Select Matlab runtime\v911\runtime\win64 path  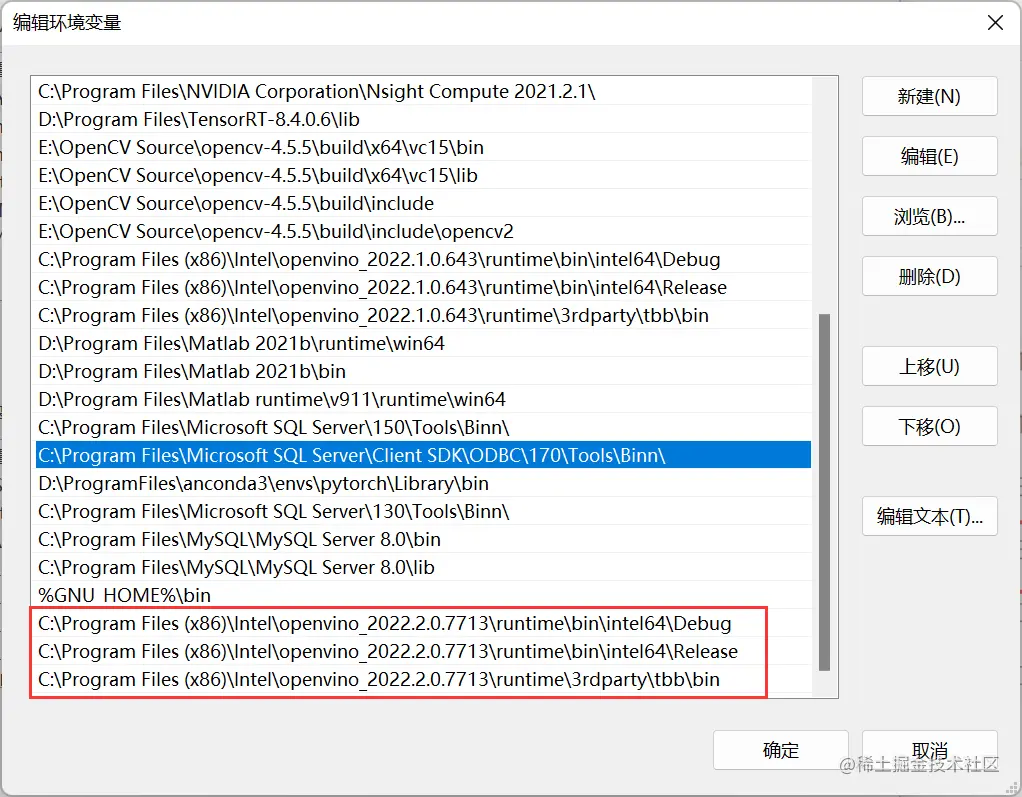[x=424, y=399]
